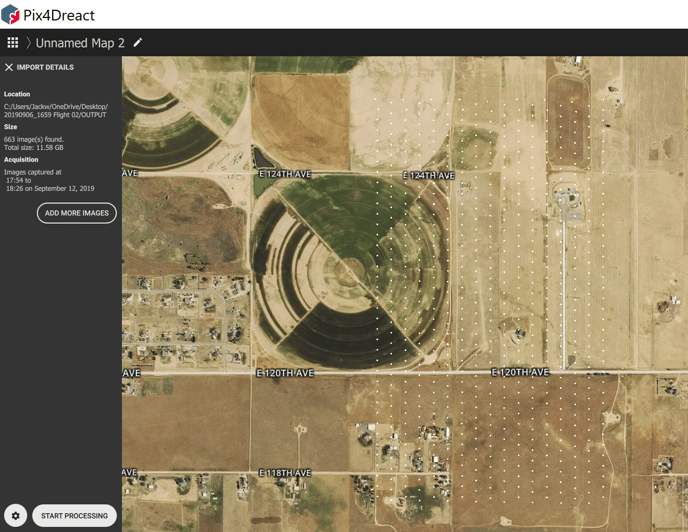
Task: Click the Import Details panel heading
Action: 45,68
